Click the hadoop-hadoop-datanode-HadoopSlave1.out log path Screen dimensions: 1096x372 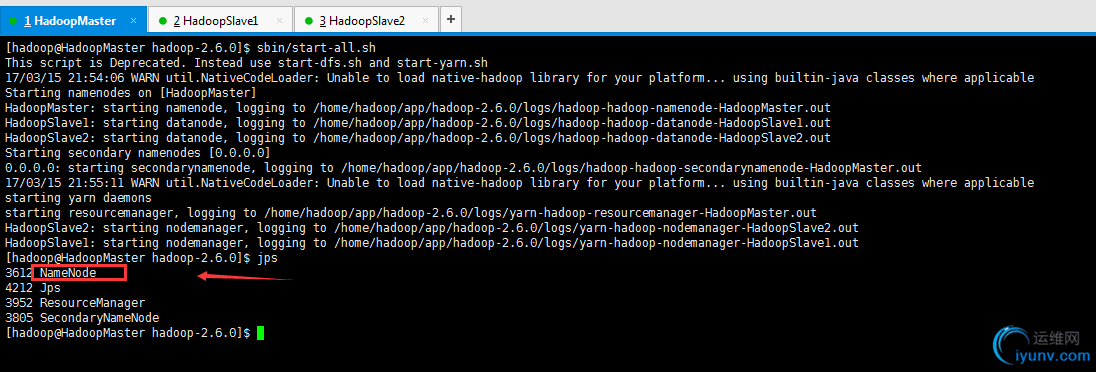tap(572, 123)
